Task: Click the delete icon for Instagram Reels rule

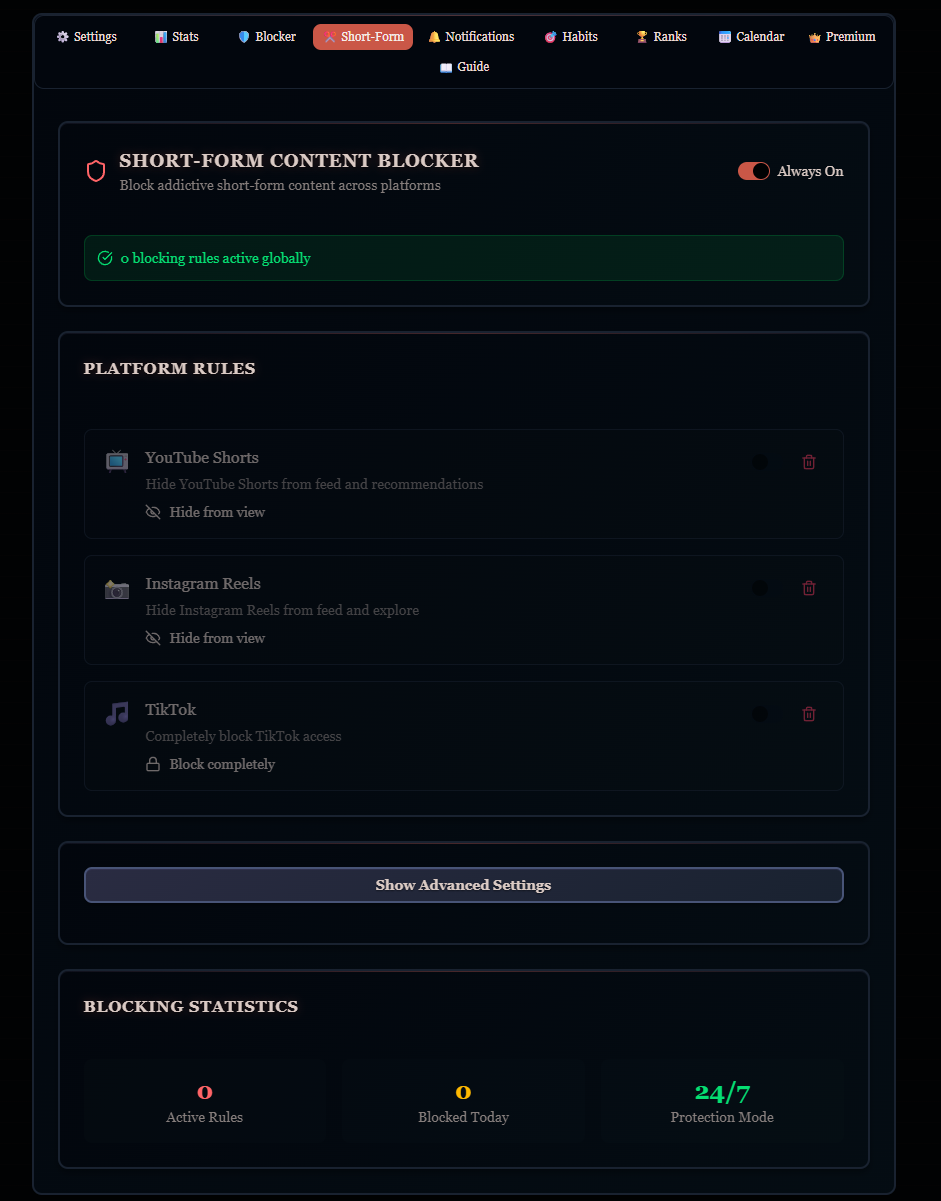Action: [809, 588]
